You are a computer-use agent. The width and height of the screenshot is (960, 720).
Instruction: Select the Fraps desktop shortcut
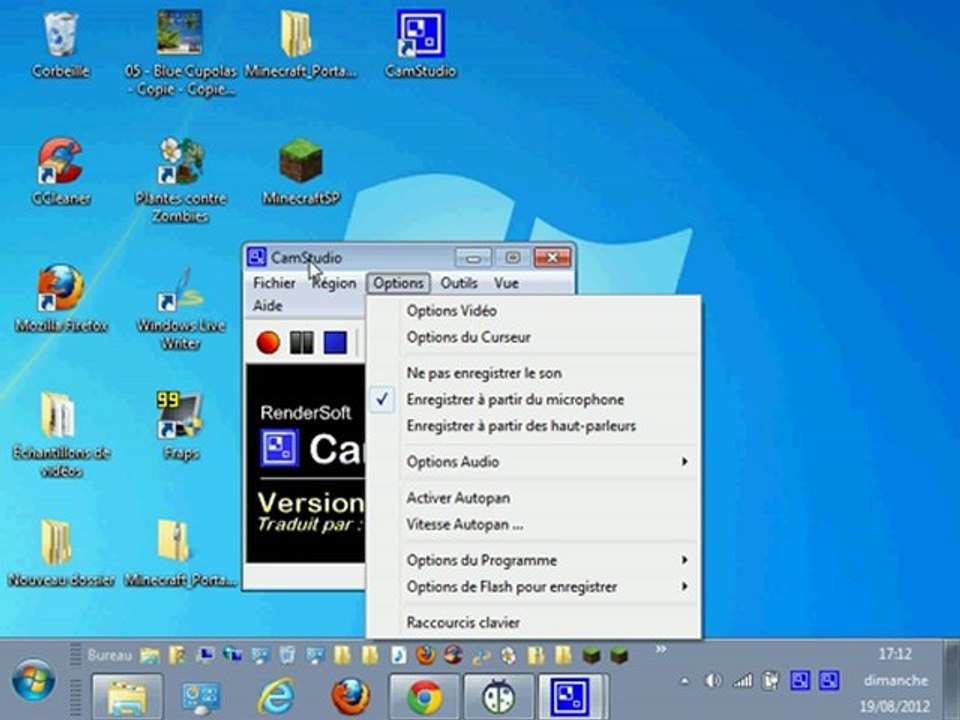pos(180,426)
